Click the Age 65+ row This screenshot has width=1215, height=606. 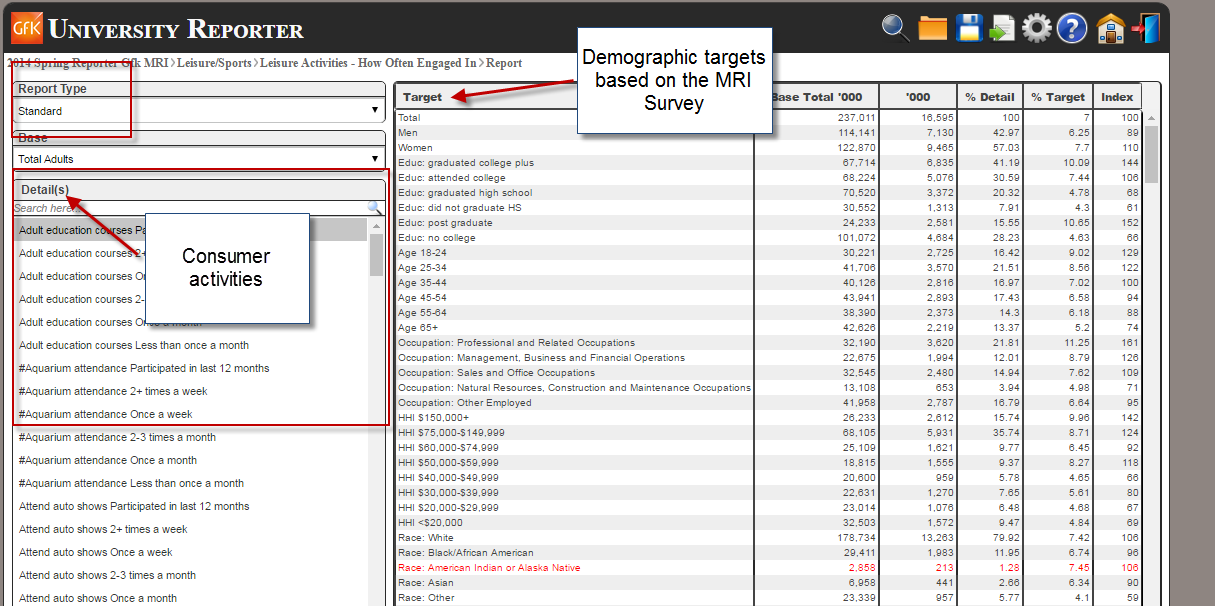tap(768, 327)
